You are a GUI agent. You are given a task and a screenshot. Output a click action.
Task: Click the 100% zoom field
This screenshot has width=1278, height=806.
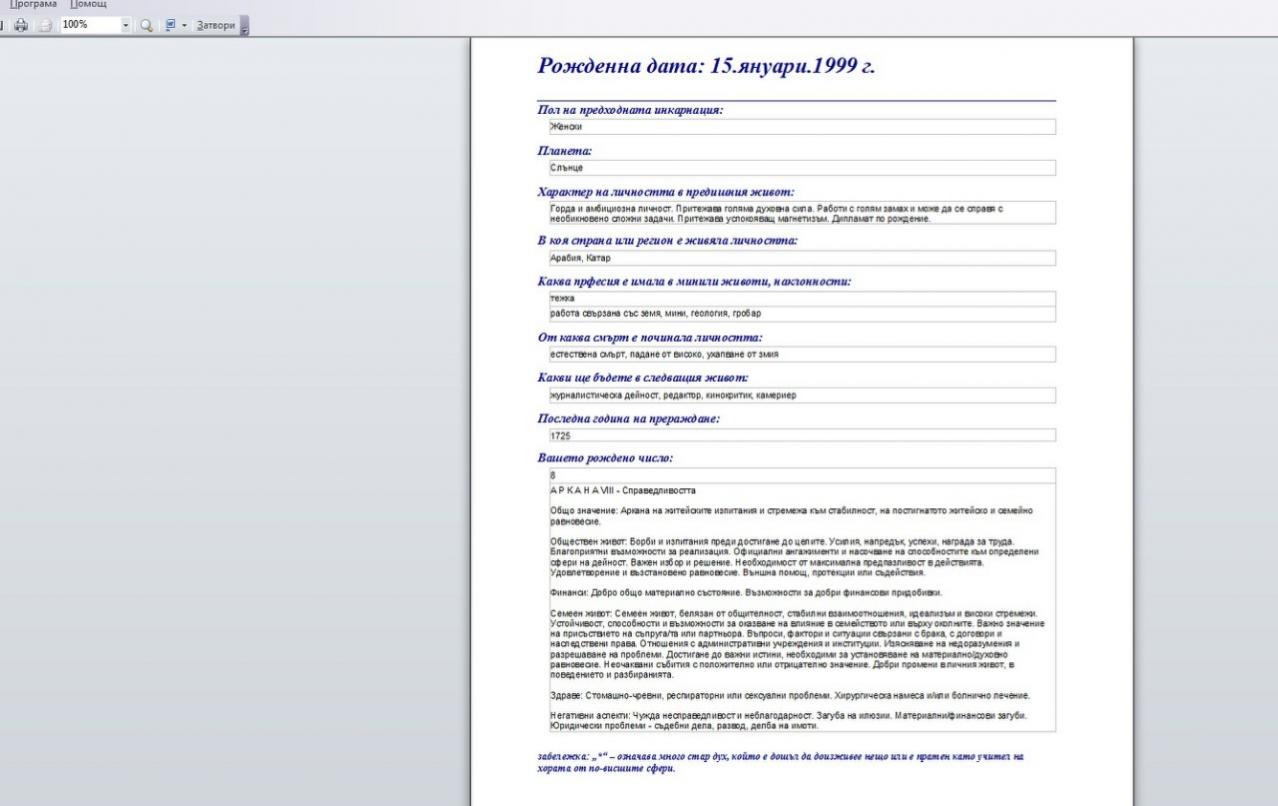coord(90,24)
